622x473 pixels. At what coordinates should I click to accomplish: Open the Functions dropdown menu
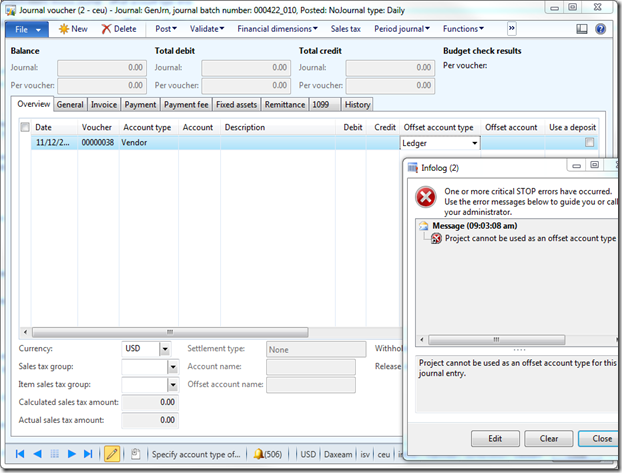[463, 29]
